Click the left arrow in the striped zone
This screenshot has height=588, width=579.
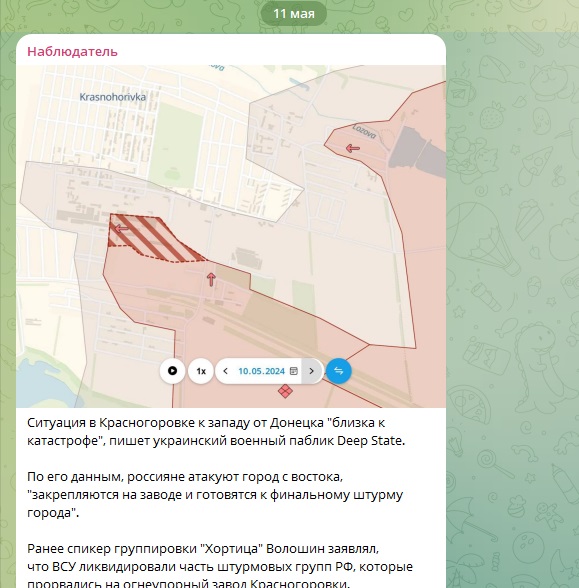(x=121, y=228)
